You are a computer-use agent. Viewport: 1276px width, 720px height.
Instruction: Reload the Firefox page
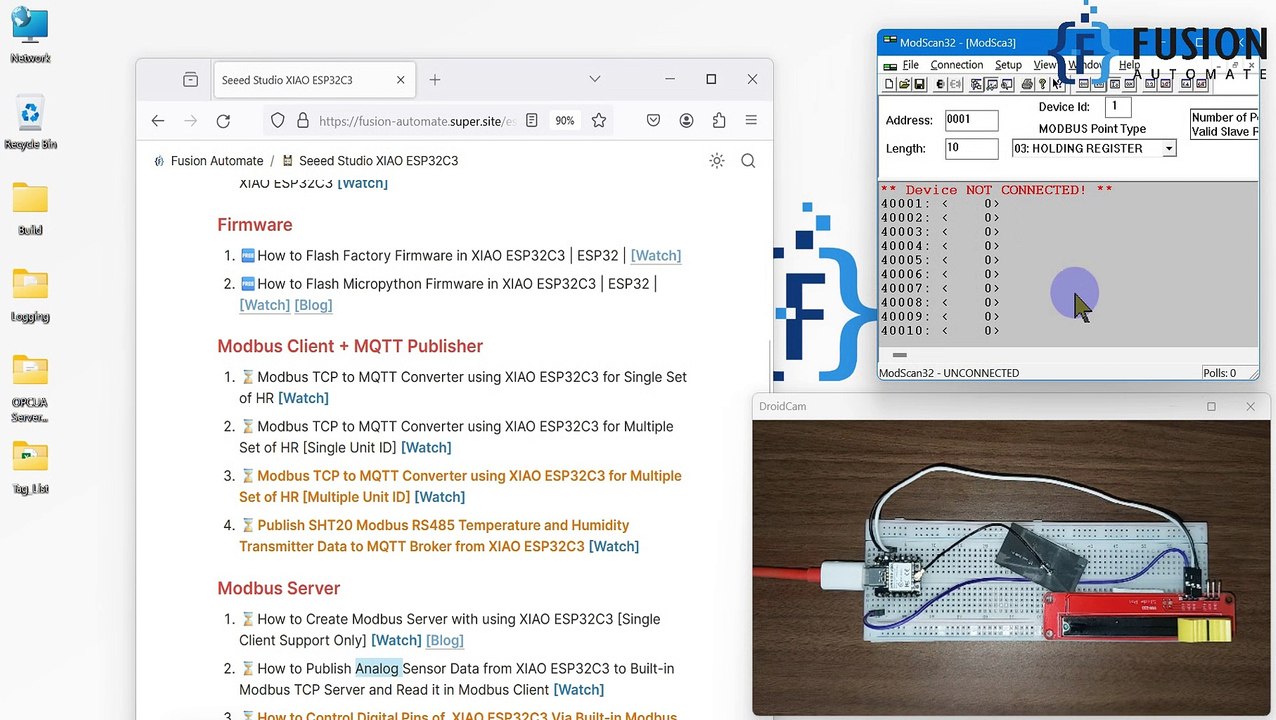pyautogui.click(x=223, y=120)
